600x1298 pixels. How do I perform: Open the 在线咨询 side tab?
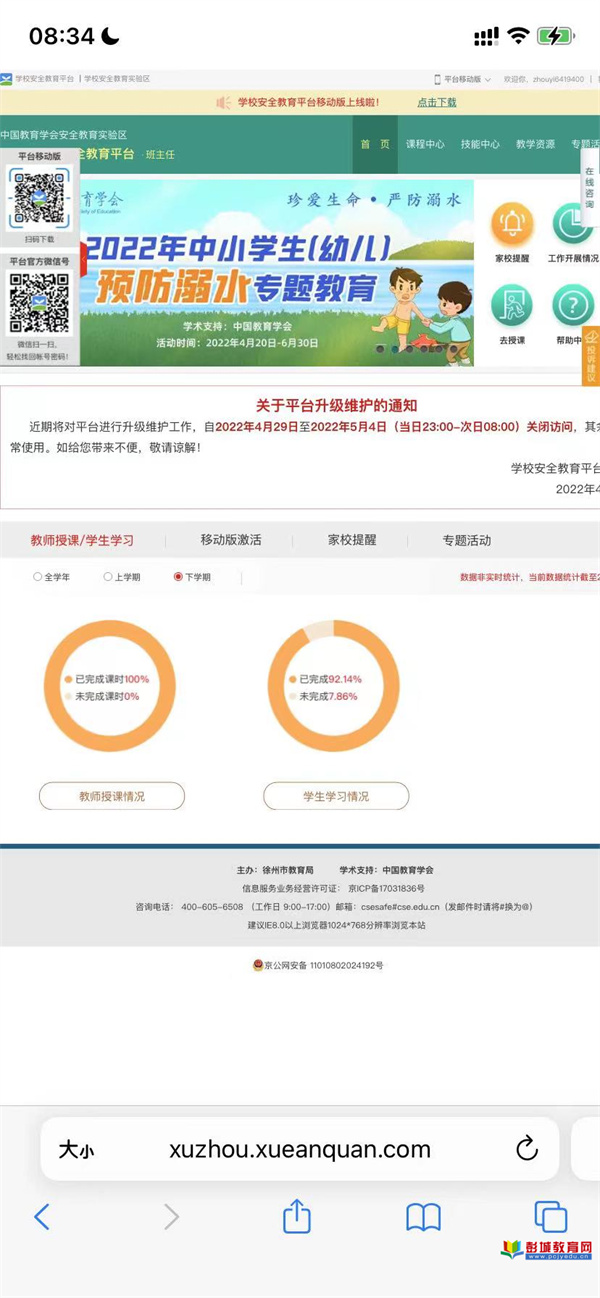590,189
